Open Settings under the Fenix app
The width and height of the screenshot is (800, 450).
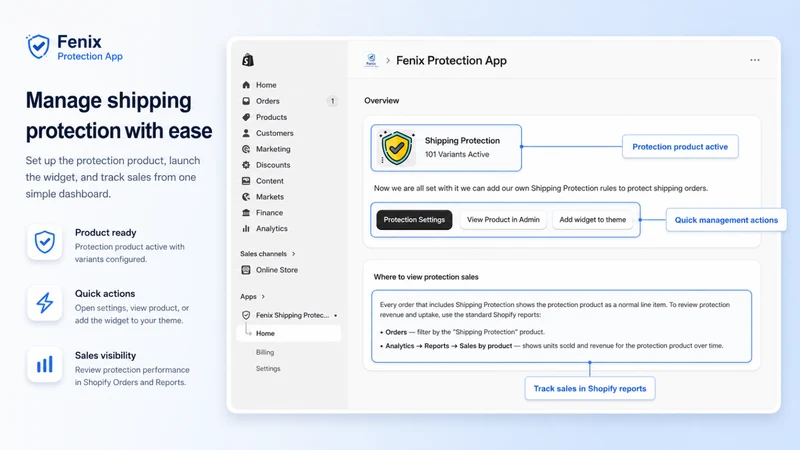[268, 368]
